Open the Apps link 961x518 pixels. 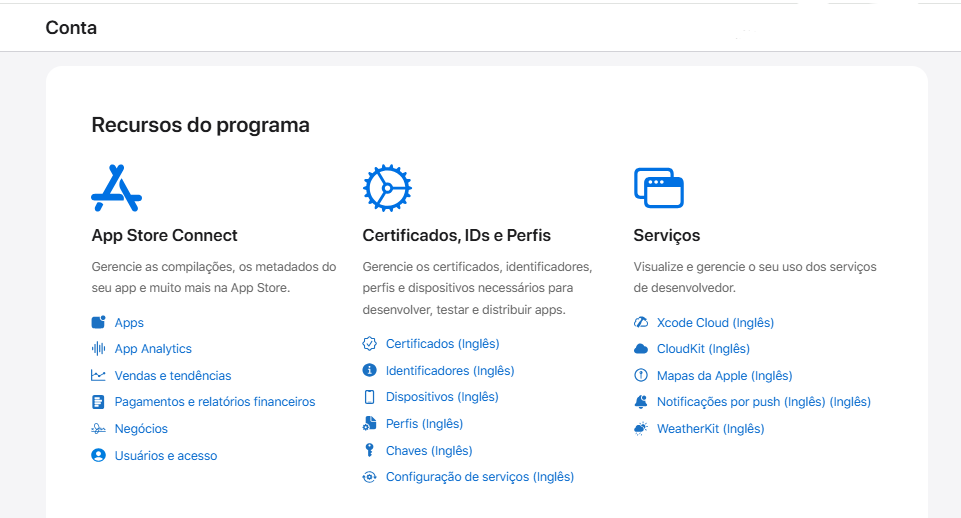[x=129, y=323]
